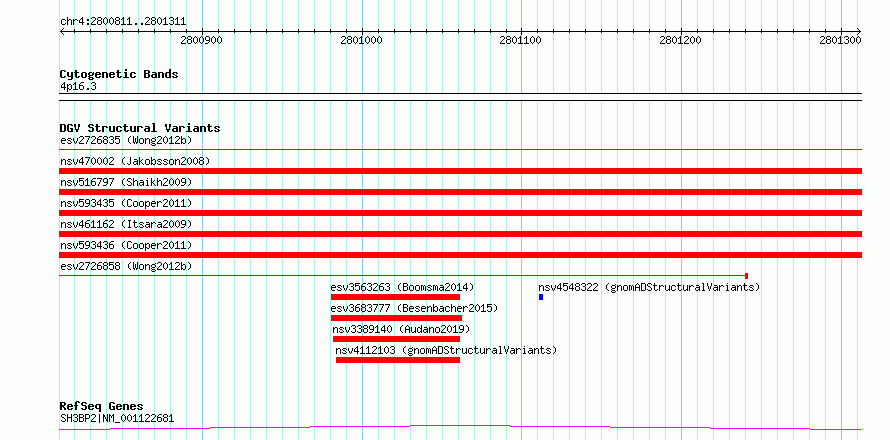Screen dimensions: 890x440
Task: Click nsv4112103 (gnomADStructuralVariants) label
Action: tap(446, 350)
